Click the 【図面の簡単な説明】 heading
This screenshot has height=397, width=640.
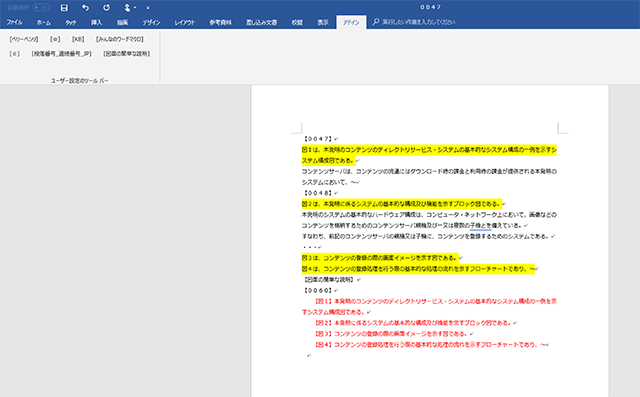tap(329, 279)
